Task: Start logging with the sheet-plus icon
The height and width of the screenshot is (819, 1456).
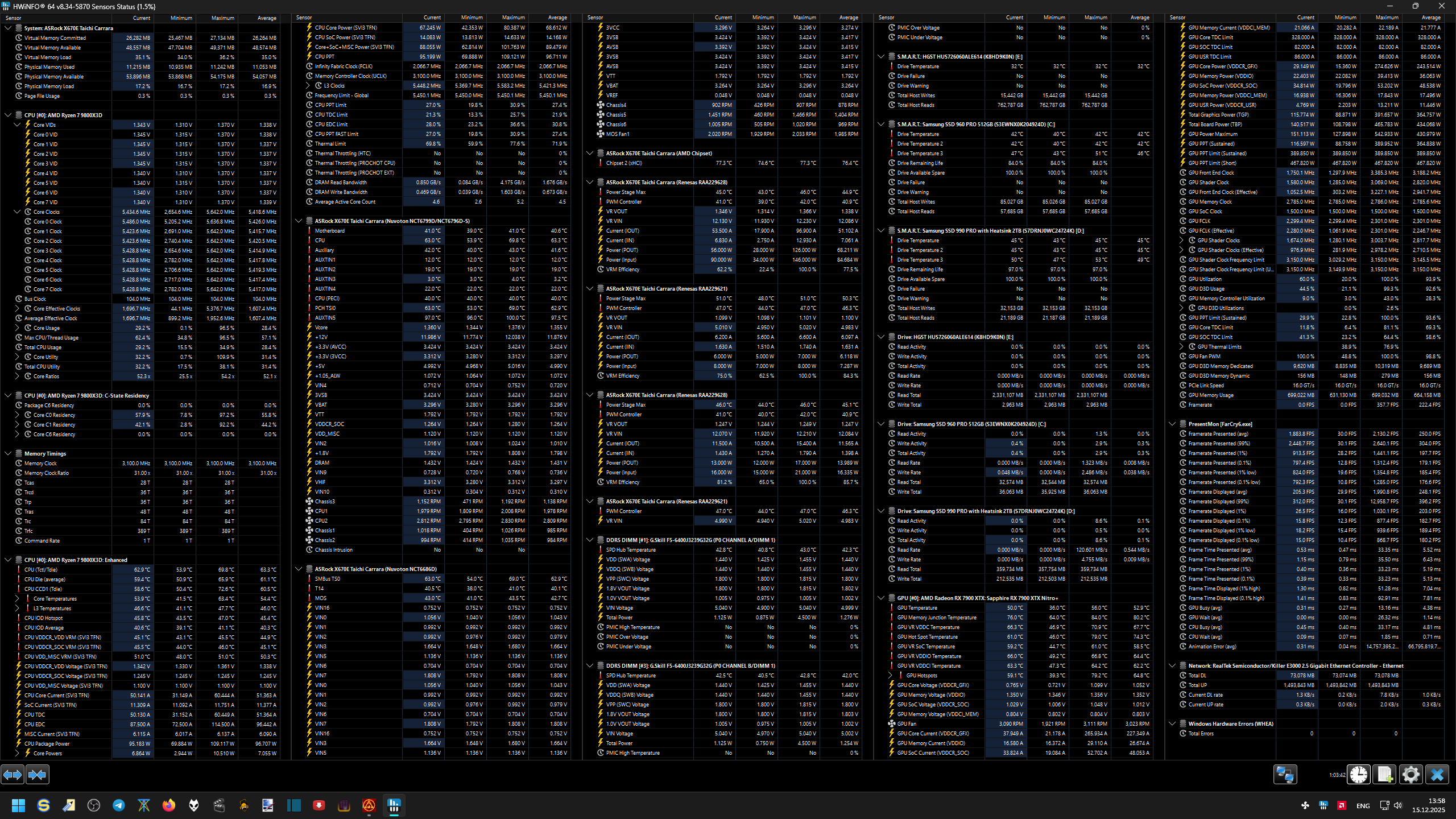Action: point(1385,775)
